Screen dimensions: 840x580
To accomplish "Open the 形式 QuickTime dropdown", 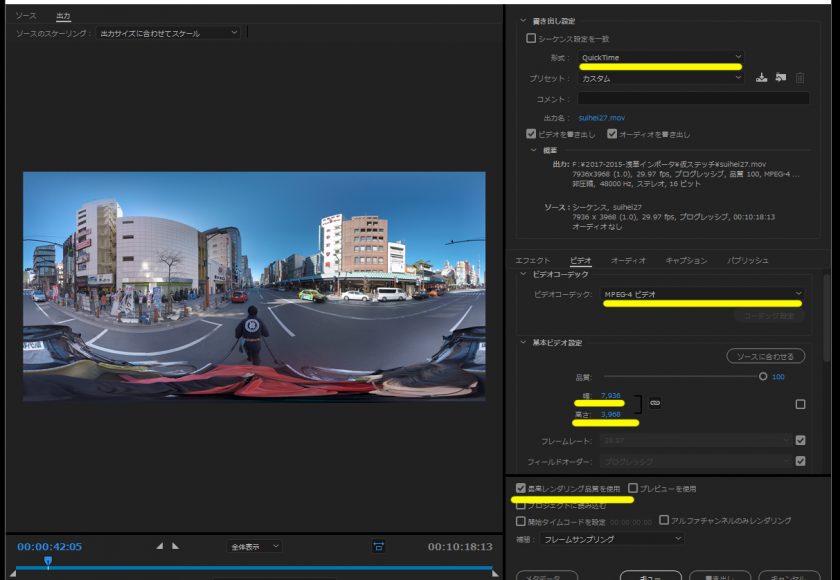I will (x=661, y=57).
